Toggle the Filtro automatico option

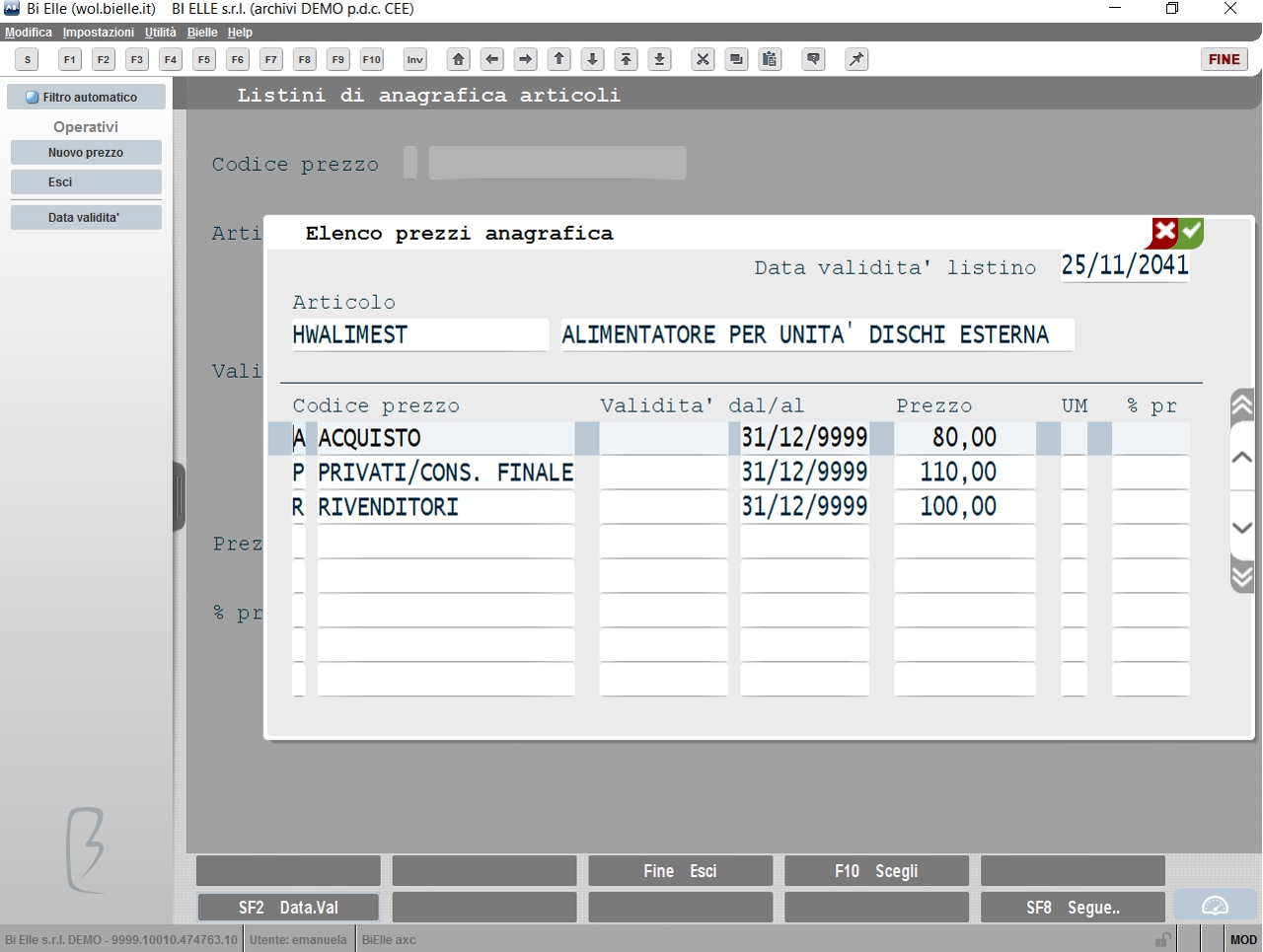point(86,97)
